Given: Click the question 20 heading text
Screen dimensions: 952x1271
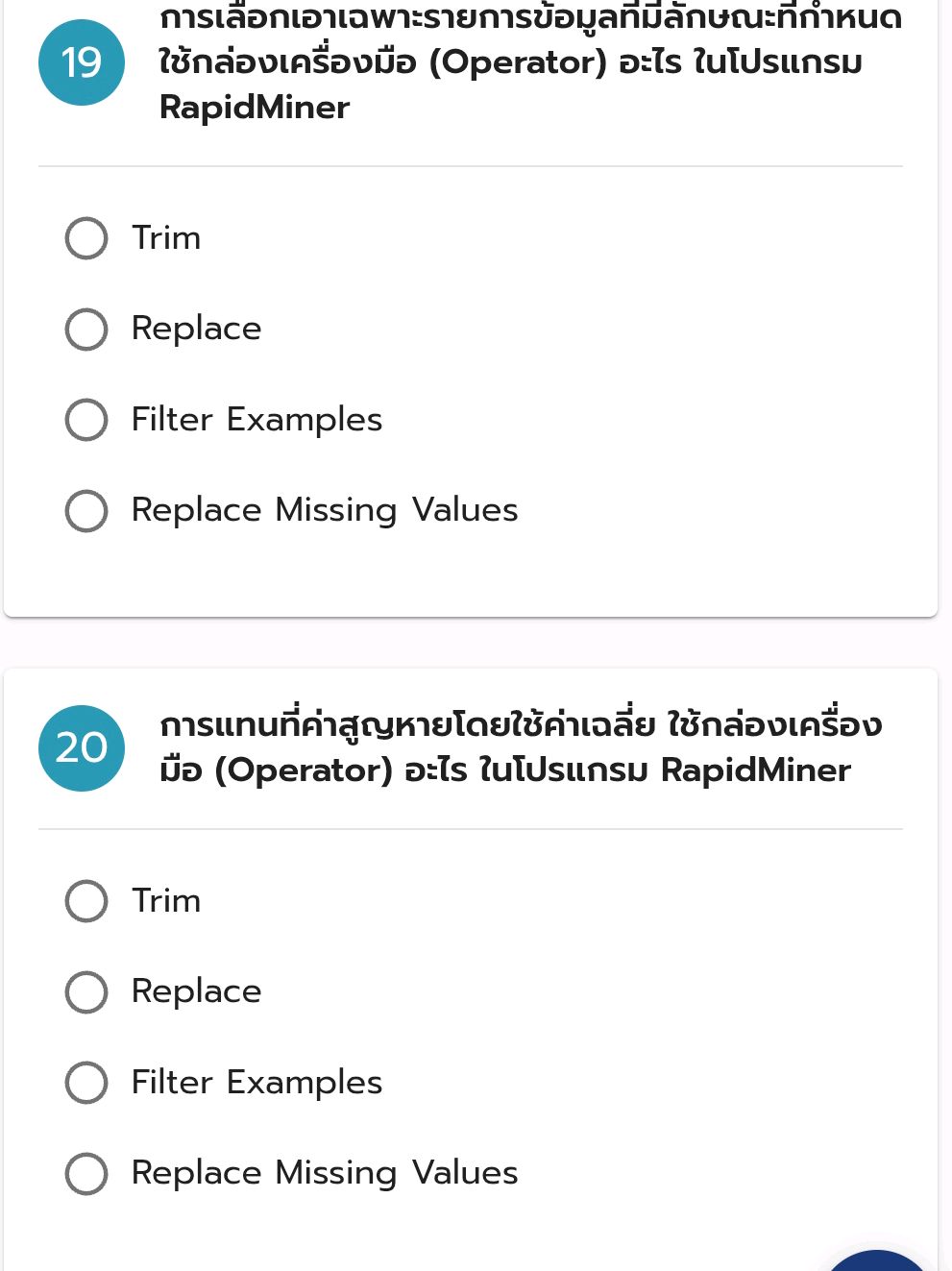Looking at the screenshot, I should (x=519, y=747).
